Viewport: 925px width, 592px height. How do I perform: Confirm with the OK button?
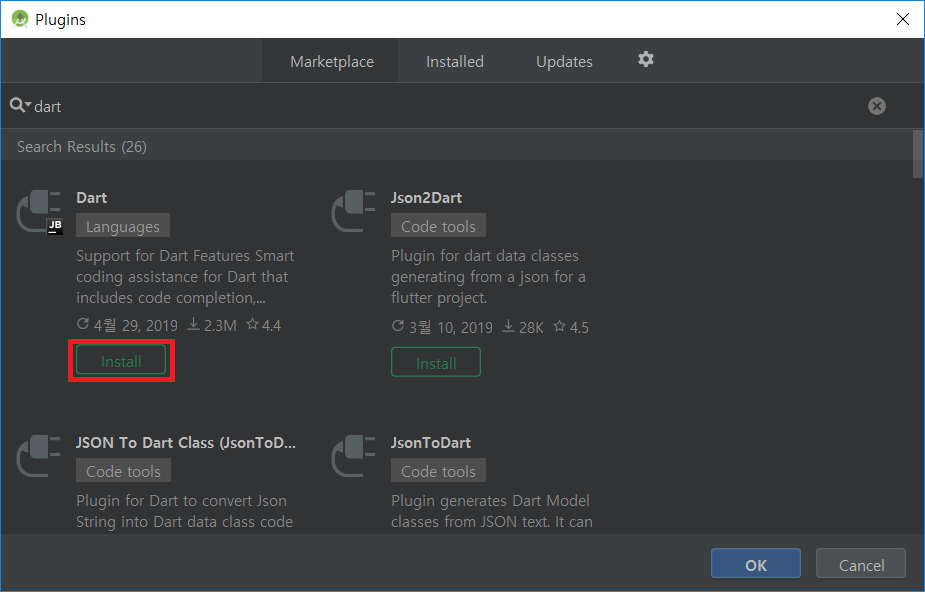[756, 564]
